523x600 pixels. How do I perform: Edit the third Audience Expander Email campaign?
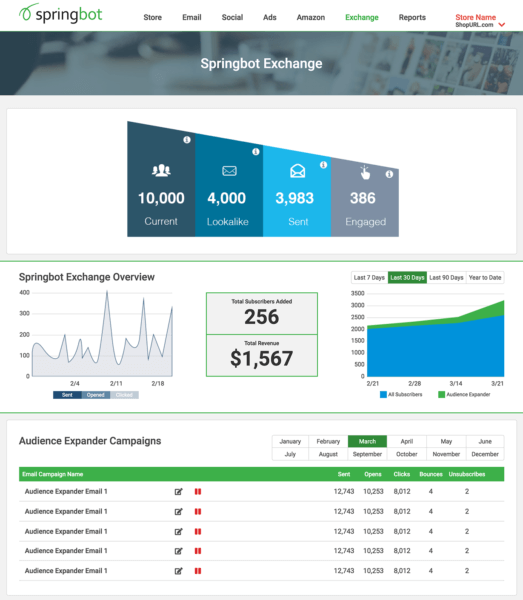click(178, 532)
